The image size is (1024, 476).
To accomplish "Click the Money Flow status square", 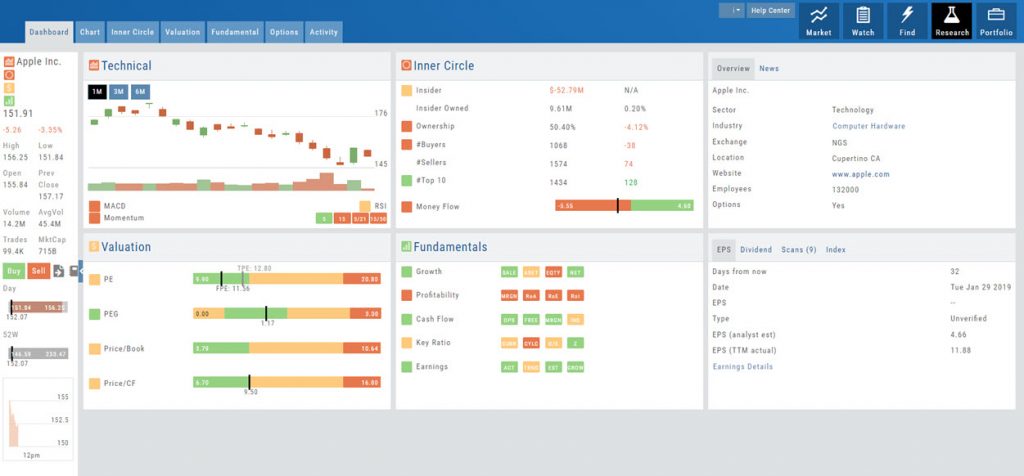I will [x=406, y=206].
